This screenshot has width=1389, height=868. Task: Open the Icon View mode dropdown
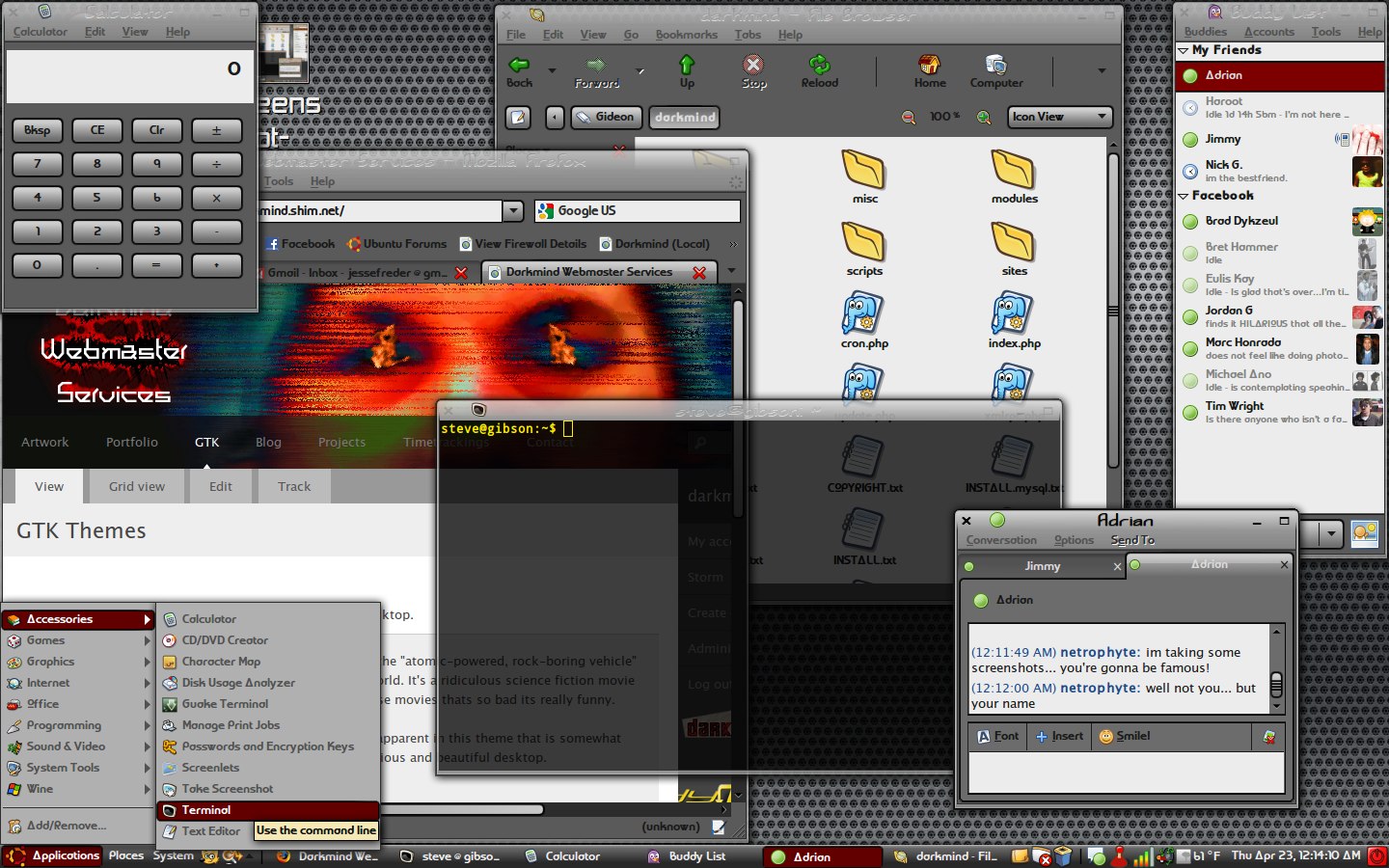pos(1060,117)
